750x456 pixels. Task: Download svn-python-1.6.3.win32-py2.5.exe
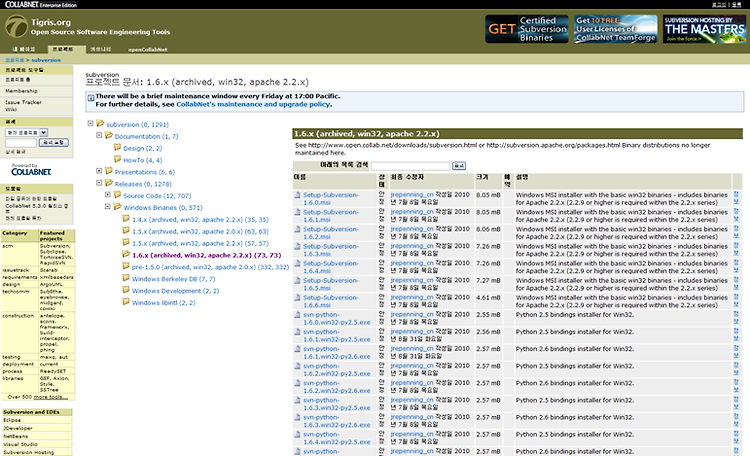pyautogui.click(x=337, y=404)
